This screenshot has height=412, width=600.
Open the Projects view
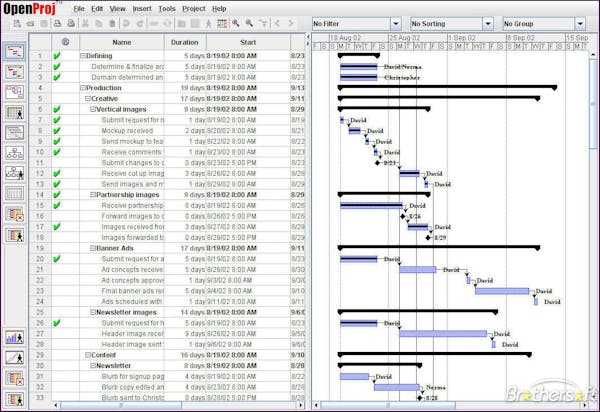point(15,133)
